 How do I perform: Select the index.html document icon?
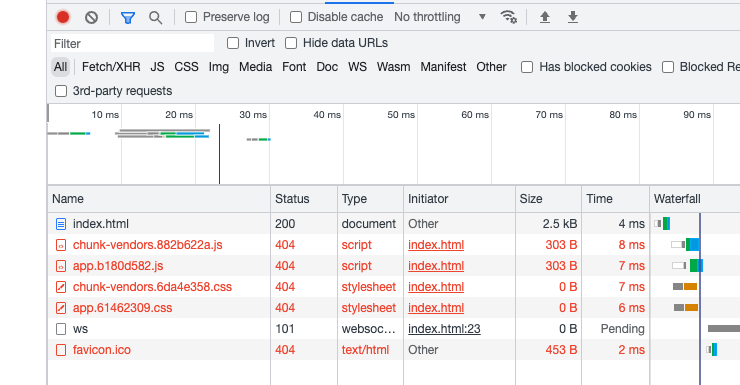(x=61, y=224)
